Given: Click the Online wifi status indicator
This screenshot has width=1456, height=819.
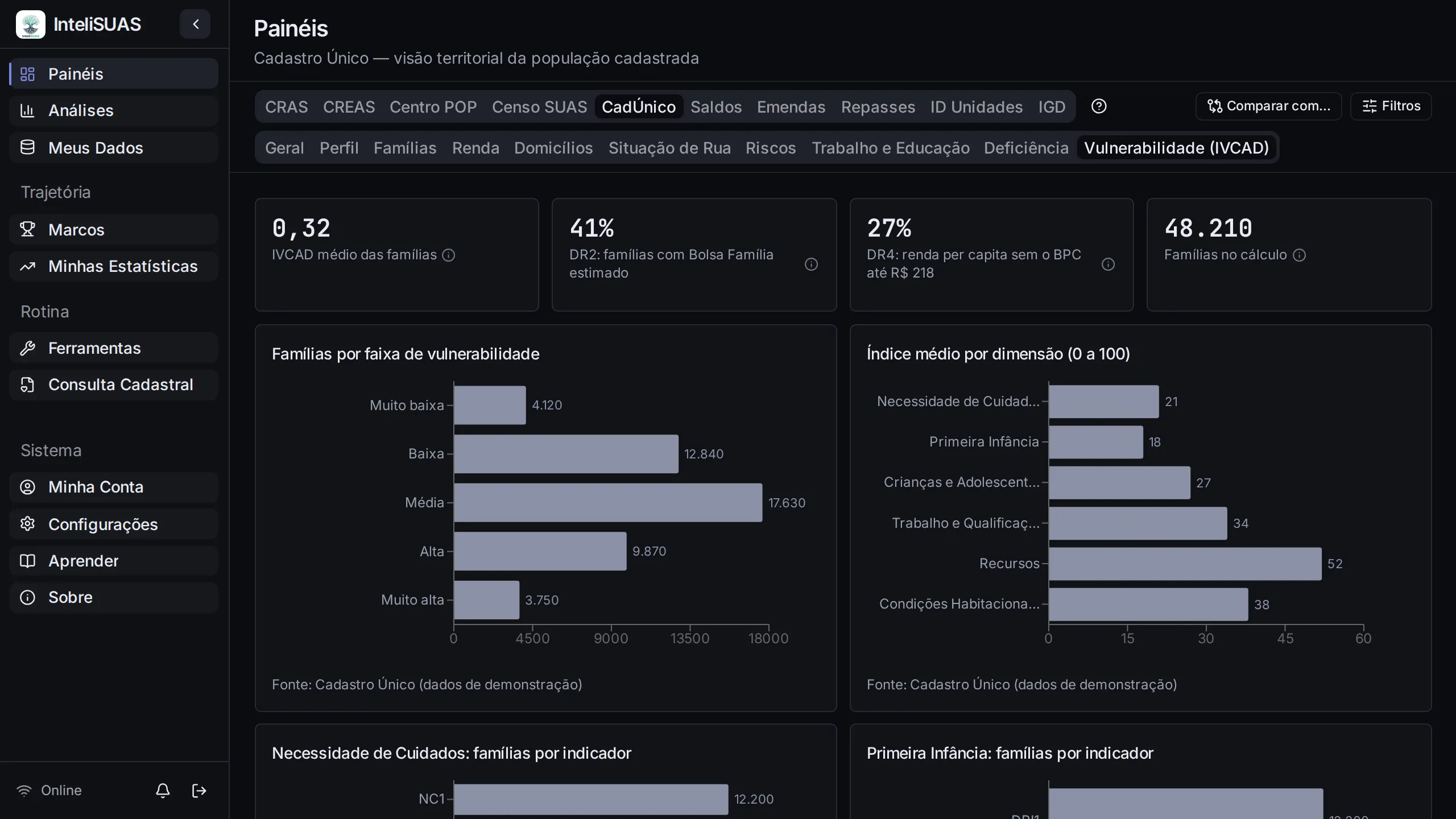Looking at the screenshot, I should coord(49,791).
